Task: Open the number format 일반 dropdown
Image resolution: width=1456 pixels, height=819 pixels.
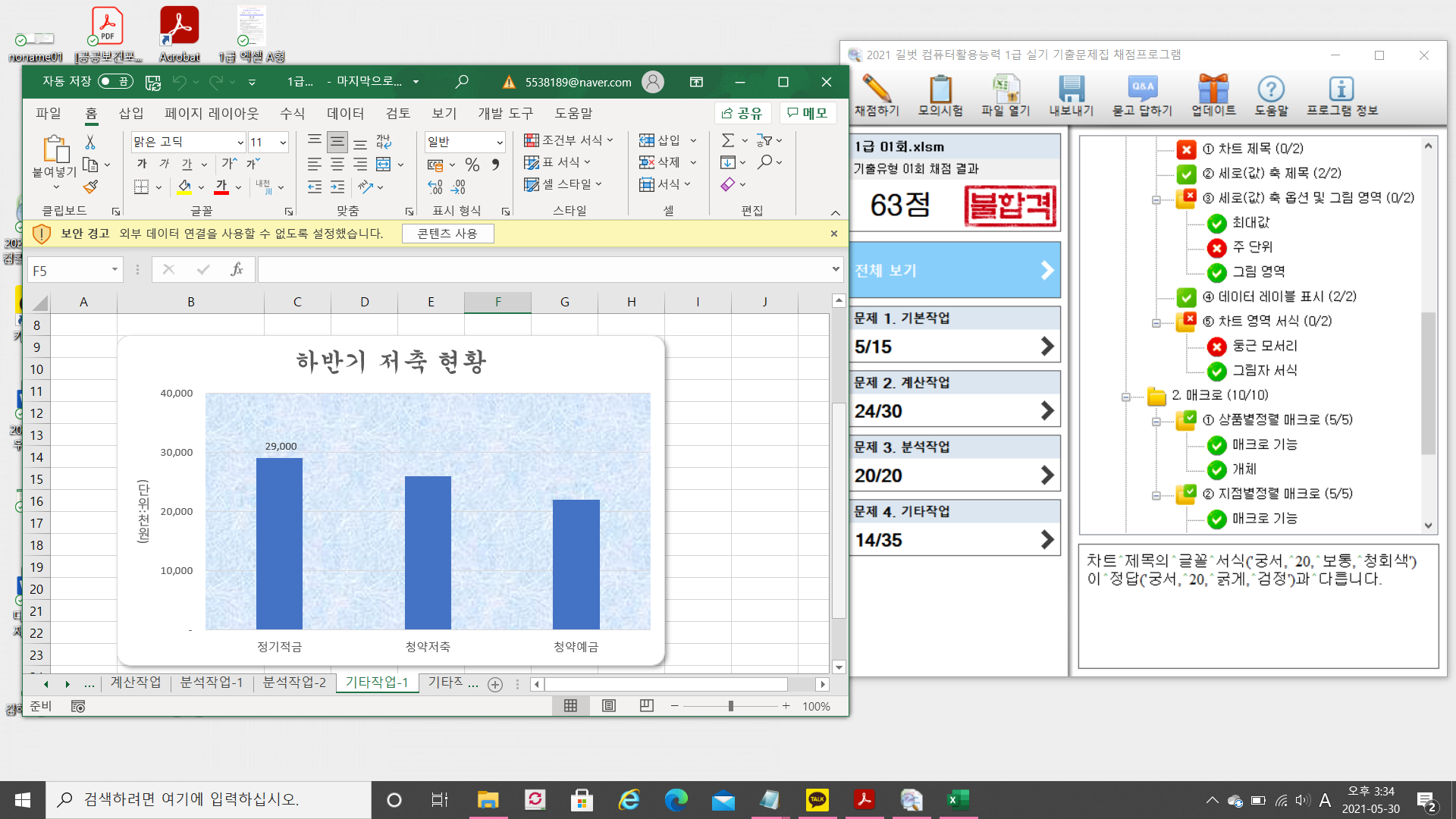Action: pos(500,143)
